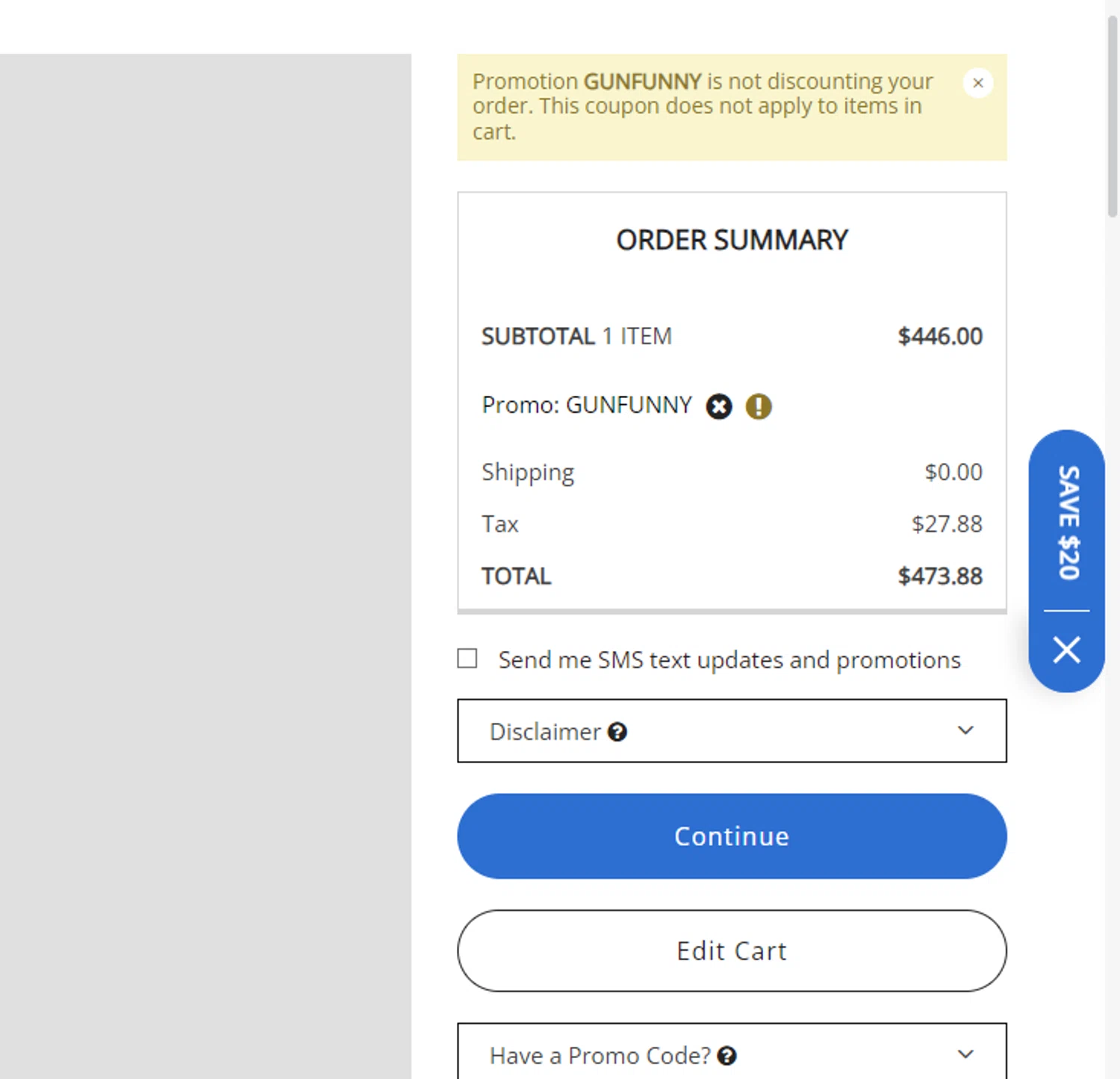The width and height of the screenshot is (1120, 1079).
Task: Click the total amount $473.88
Action: coord(940,576)
